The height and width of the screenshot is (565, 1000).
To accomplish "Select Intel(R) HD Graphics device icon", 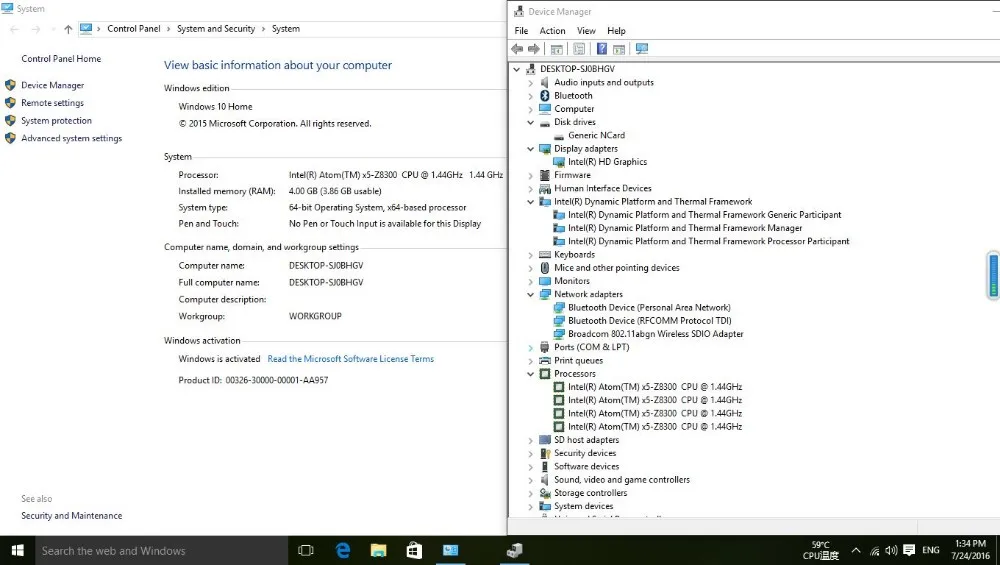I will [x=559, y=162].
